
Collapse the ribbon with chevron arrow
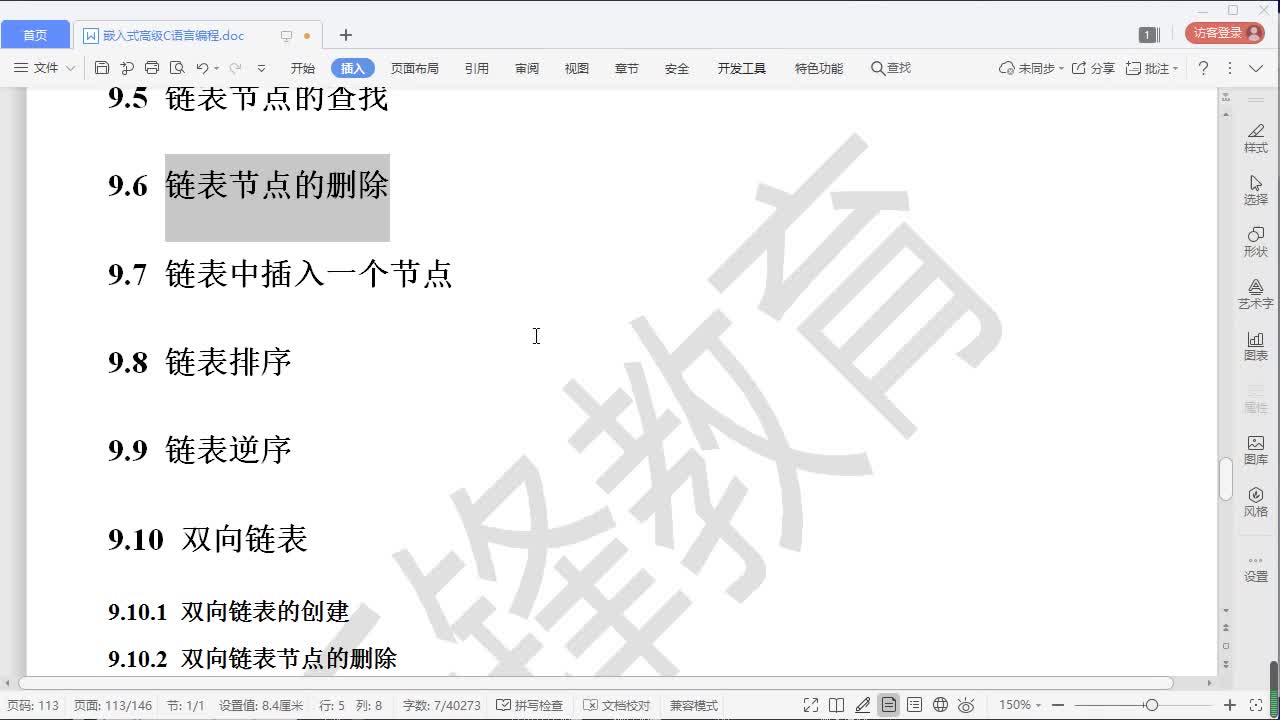[1257, 68]
